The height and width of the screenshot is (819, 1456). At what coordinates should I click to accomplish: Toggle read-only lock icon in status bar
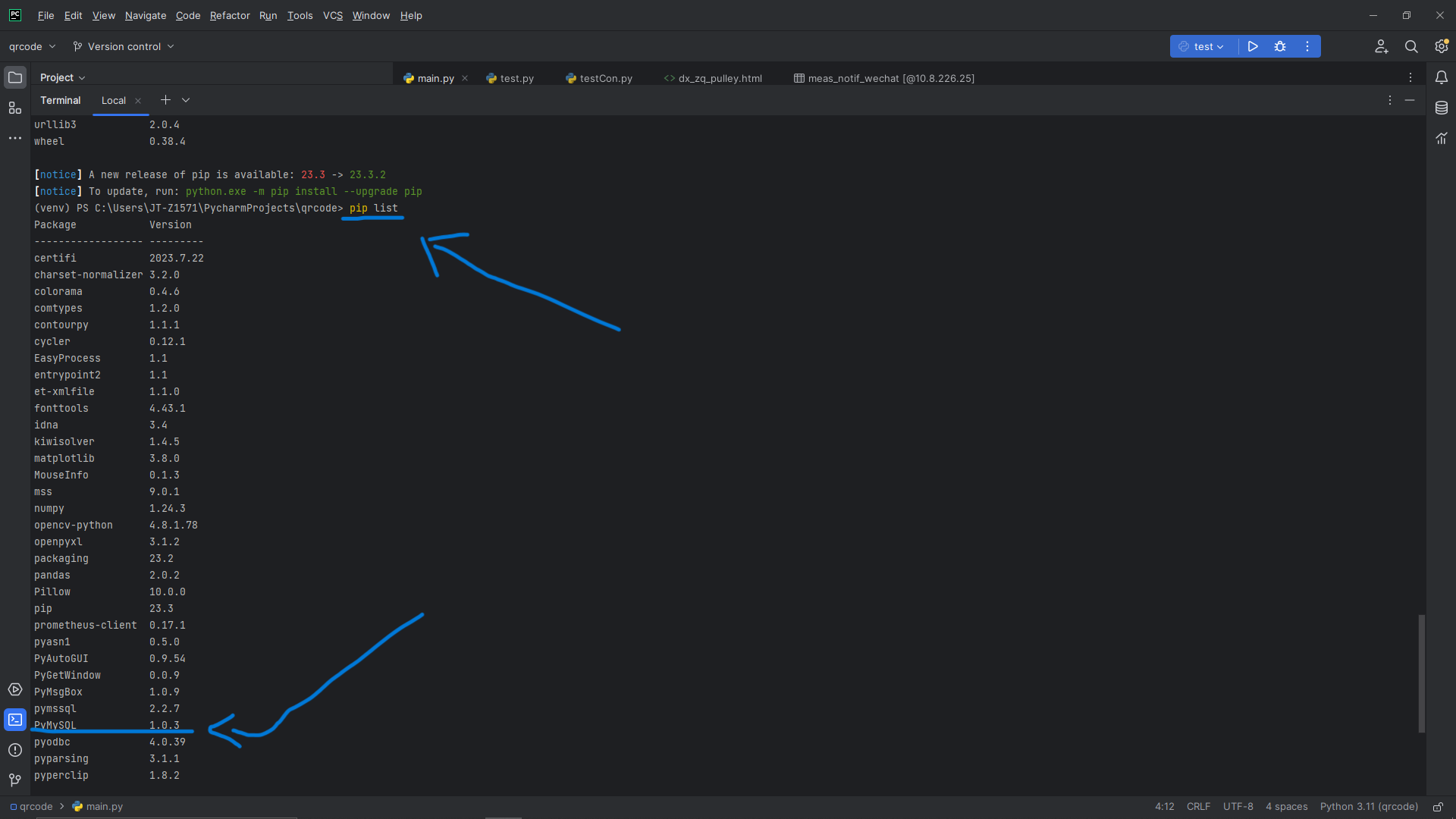(1437, 807)
